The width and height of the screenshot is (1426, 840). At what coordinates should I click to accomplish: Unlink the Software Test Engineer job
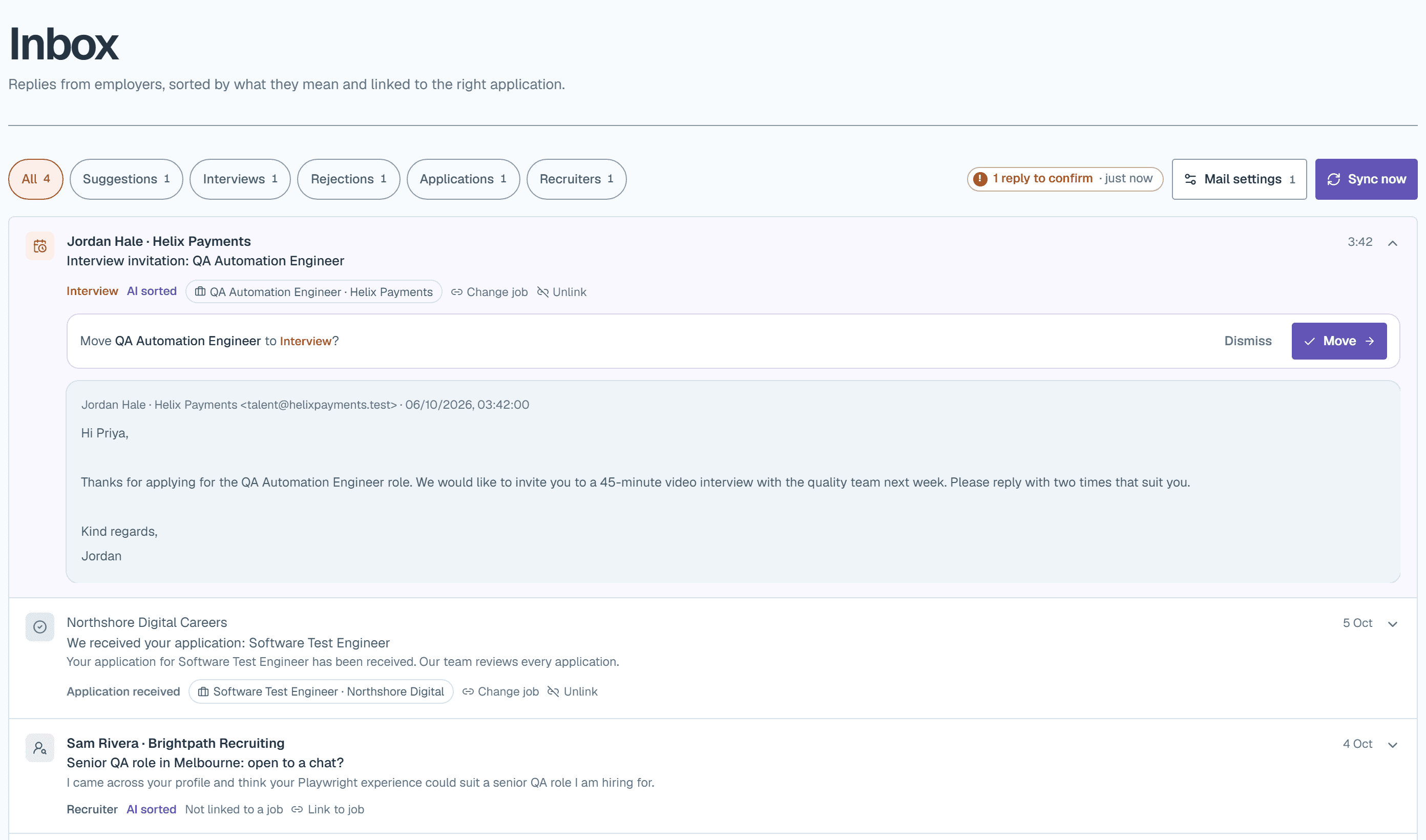pyautogui.click(x=573, y=691)
